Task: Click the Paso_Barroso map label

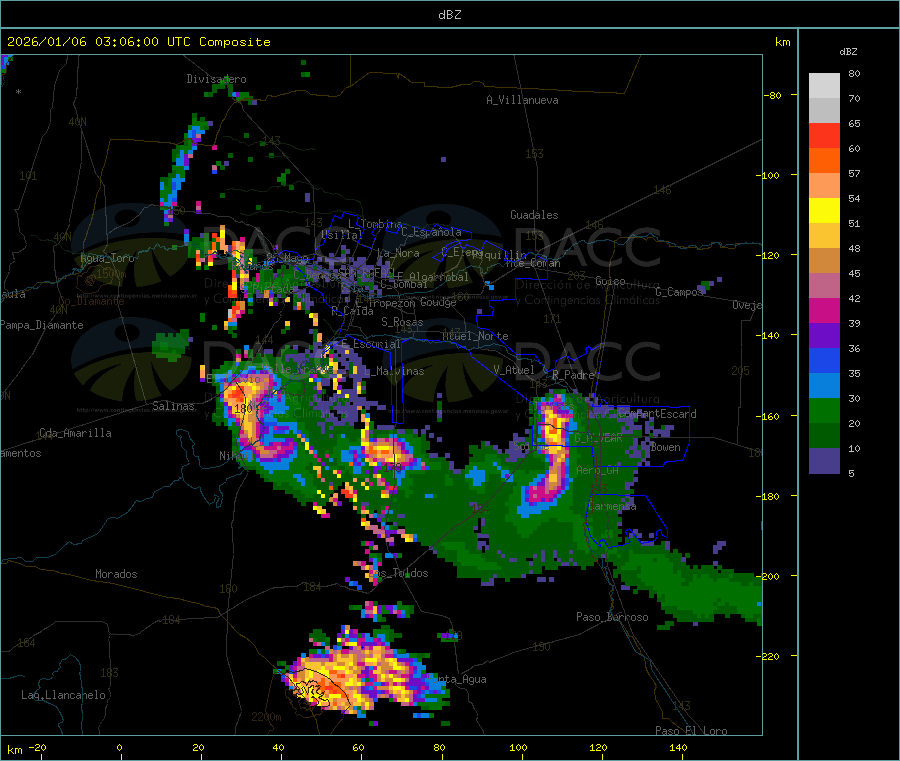Action: [612, 617]
